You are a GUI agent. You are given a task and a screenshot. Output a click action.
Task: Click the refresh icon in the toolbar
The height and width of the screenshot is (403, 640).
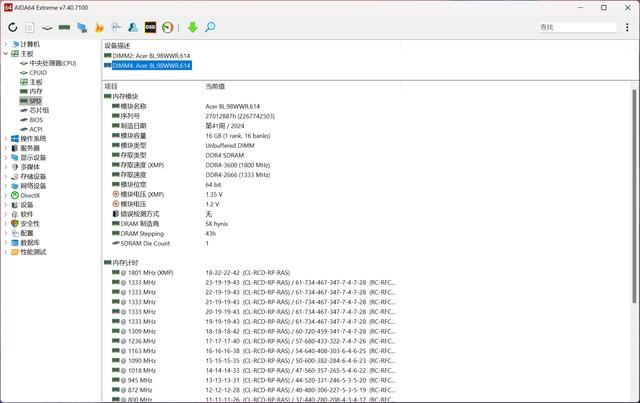click(13, 28)
